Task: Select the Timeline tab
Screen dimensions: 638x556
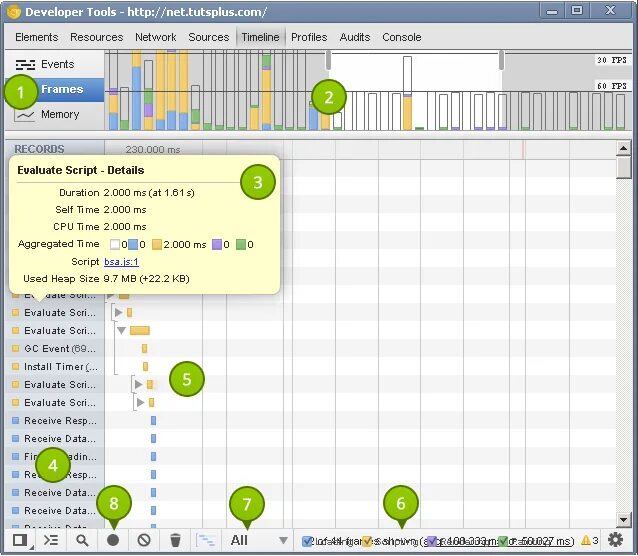Action: (260, 37)
